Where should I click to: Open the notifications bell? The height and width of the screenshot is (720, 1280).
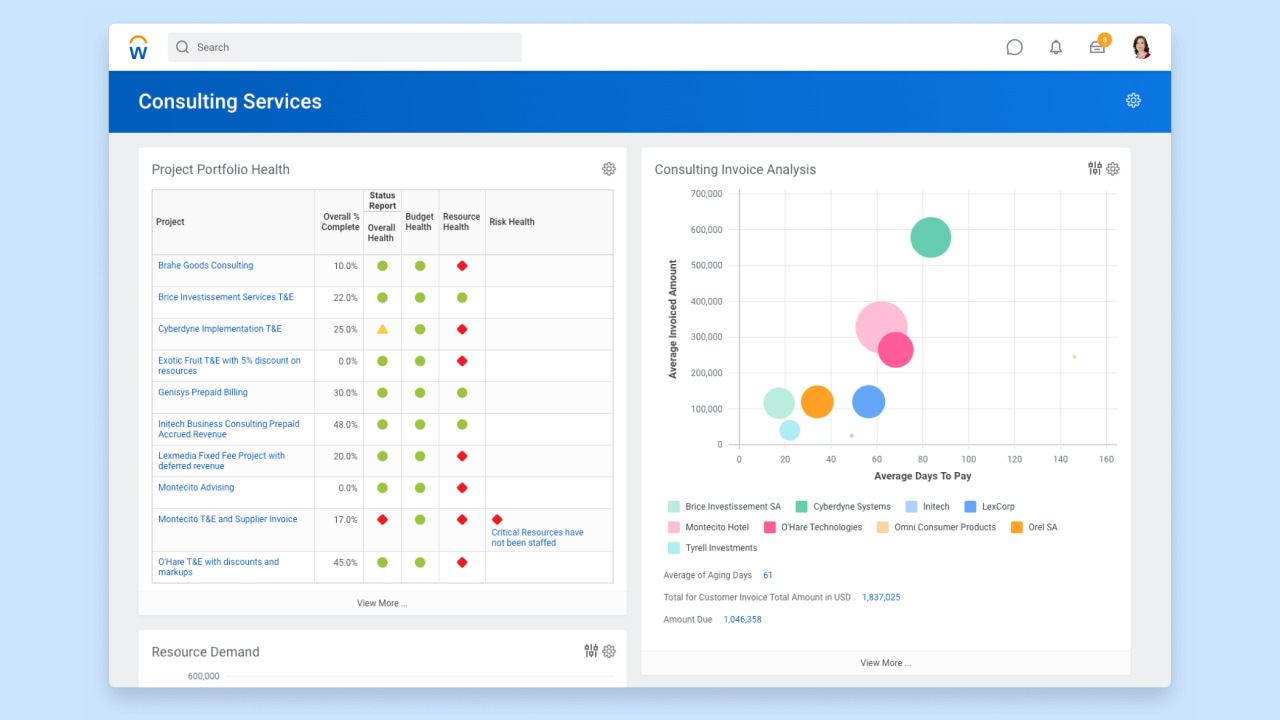point(1056,47)
